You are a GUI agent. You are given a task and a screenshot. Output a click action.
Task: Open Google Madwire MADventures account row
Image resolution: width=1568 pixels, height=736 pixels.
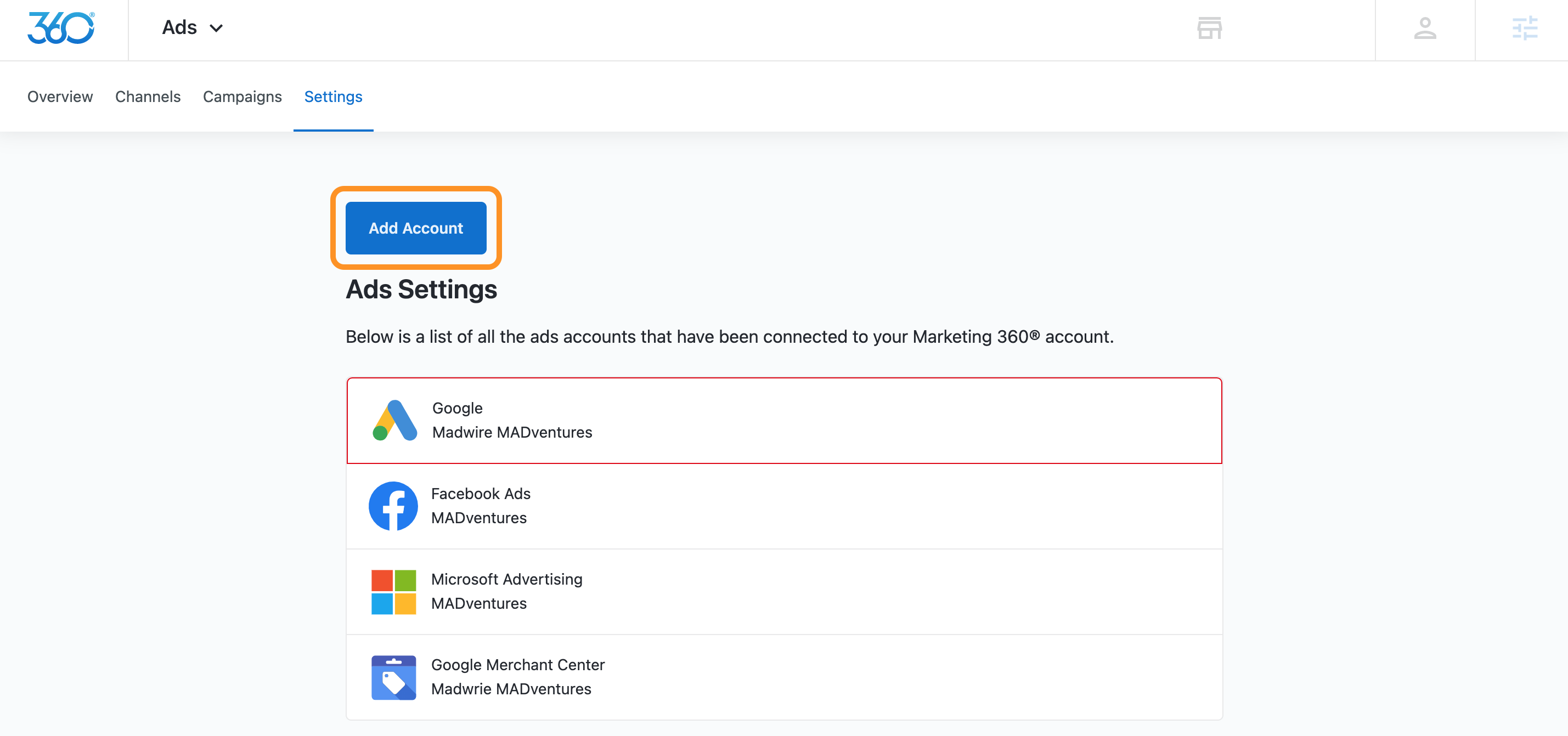(784, 420)
